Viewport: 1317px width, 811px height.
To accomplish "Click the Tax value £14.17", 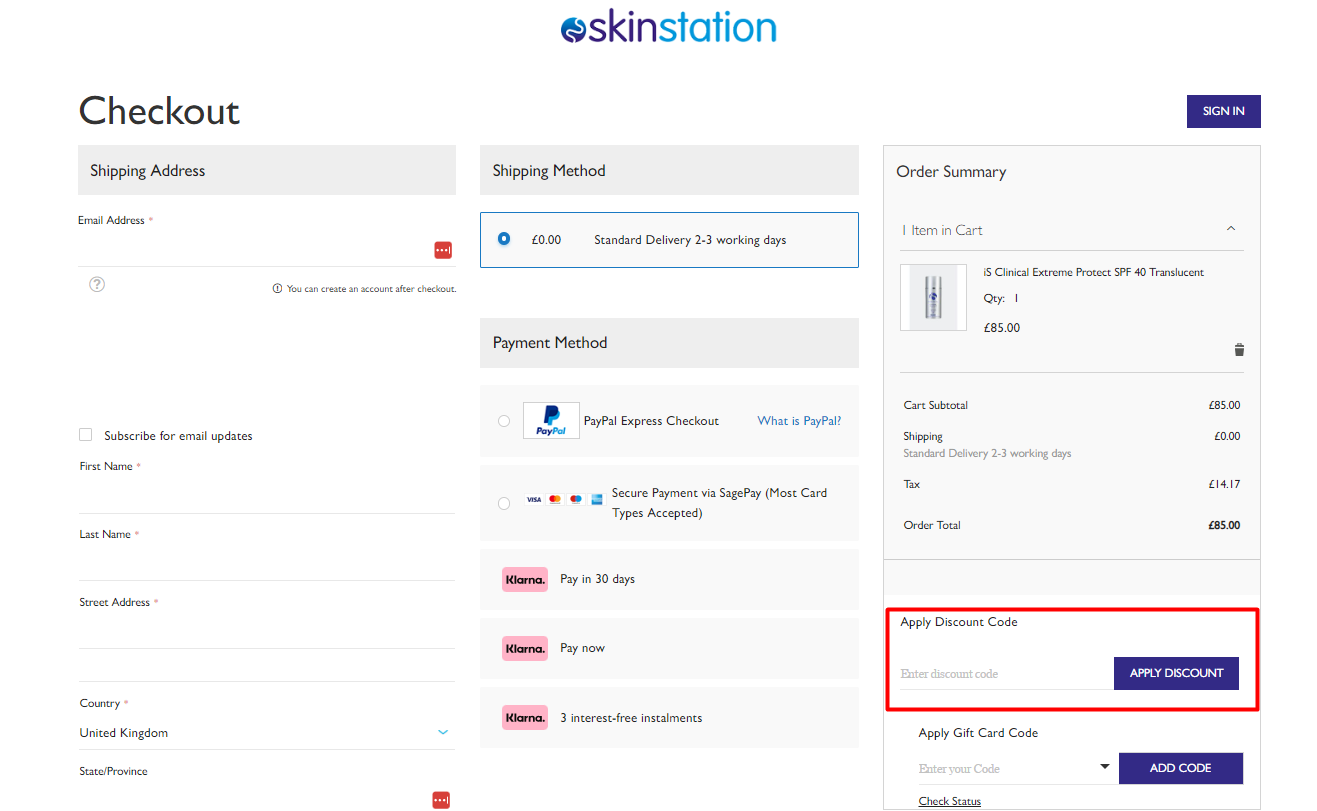I will click(1224, 484).
